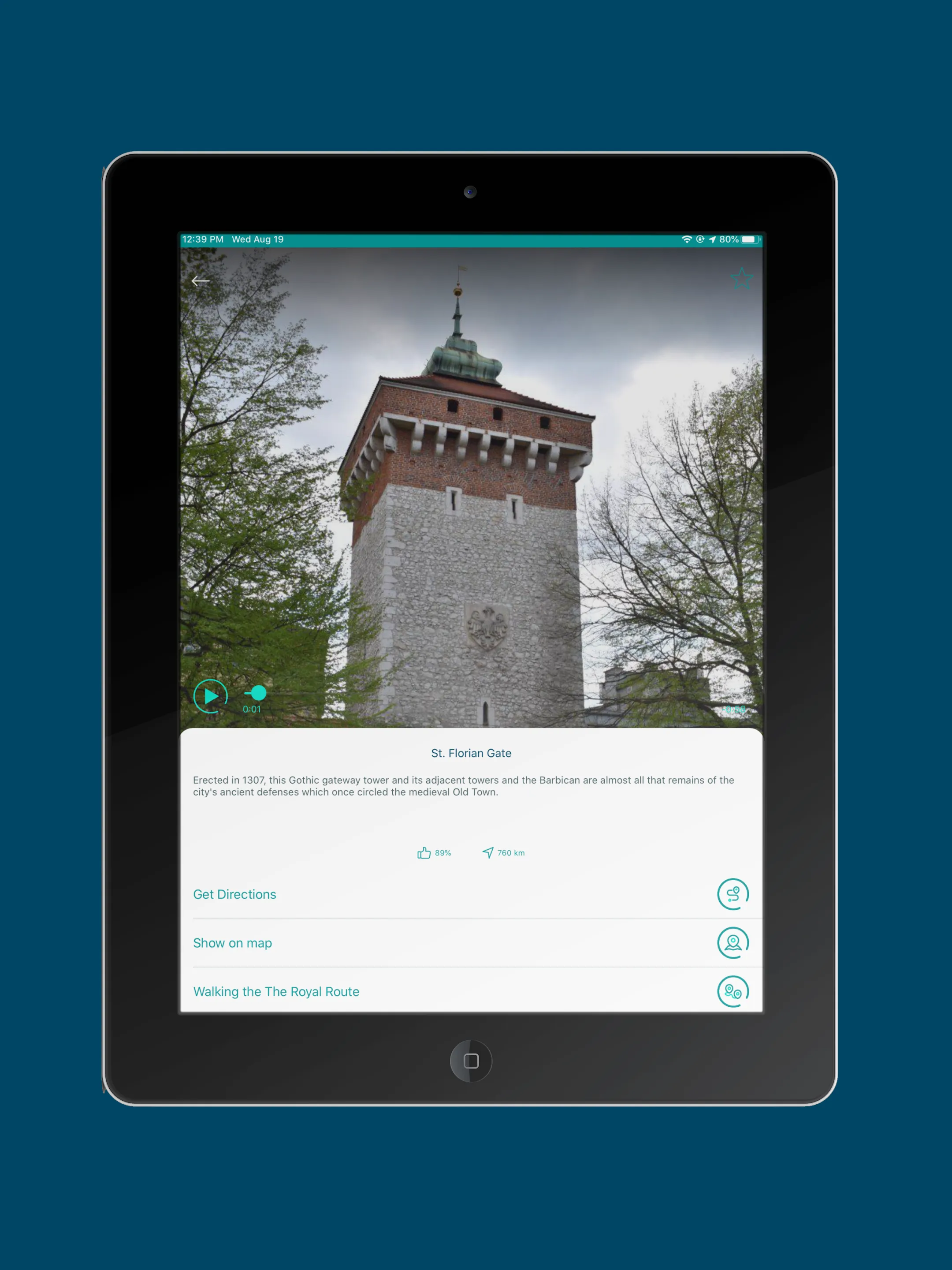
Task: Click the Show on map pin icon
Action: (x=732, y=942)
